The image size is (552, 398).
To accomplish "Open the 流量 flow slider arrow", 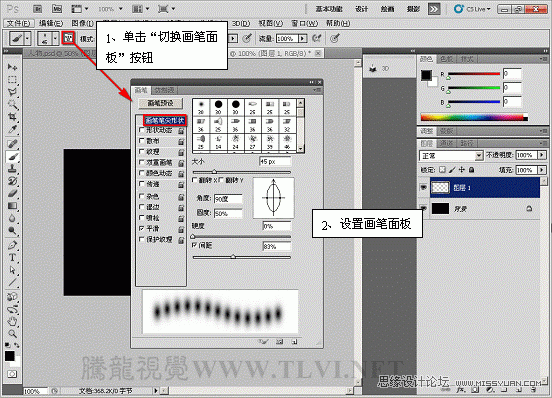I will click(x=303, y=38).
